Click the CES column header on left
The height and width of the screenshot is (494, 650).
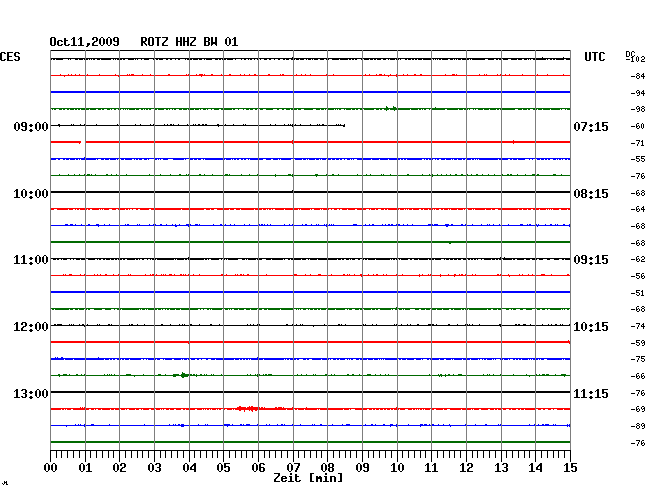pos(10,57)
